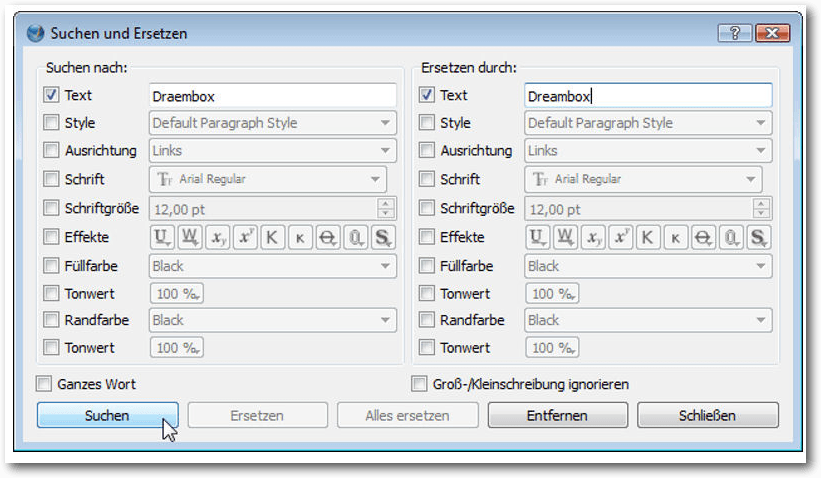The height and width of the screenshot is (478, 821).
Task: Click Underline Words effect icon under Suchen nach
Action: click(190, 238)
